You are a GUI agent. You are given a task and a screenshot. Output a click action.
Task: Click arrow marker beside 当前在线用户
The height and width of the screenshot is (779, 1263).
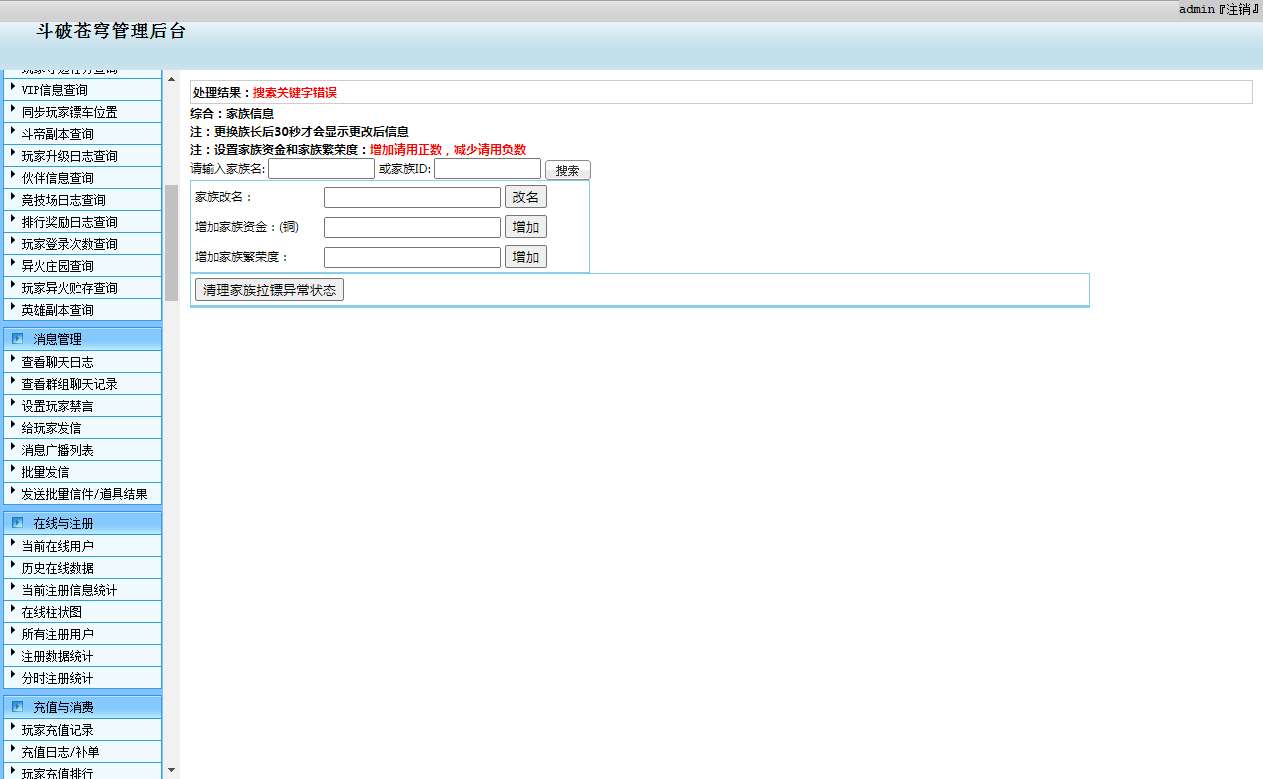pos(13,544)
